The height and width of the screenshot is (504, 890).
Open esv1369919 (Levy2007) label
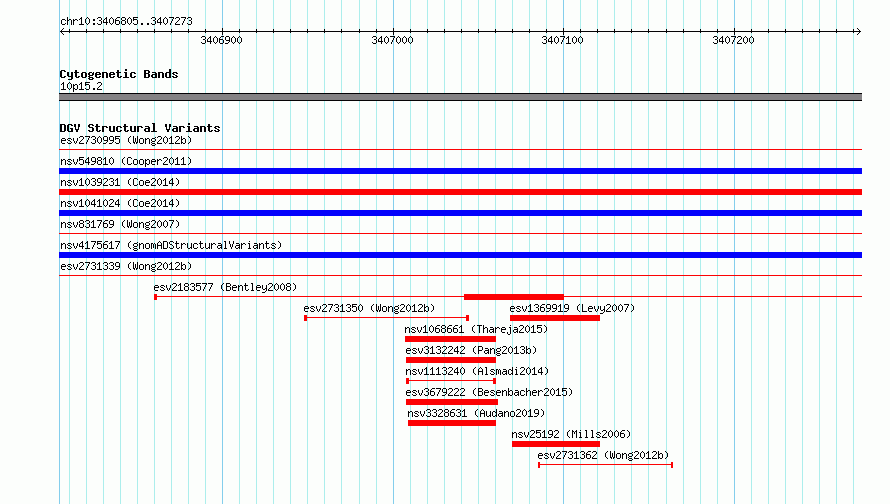(572, 308)
